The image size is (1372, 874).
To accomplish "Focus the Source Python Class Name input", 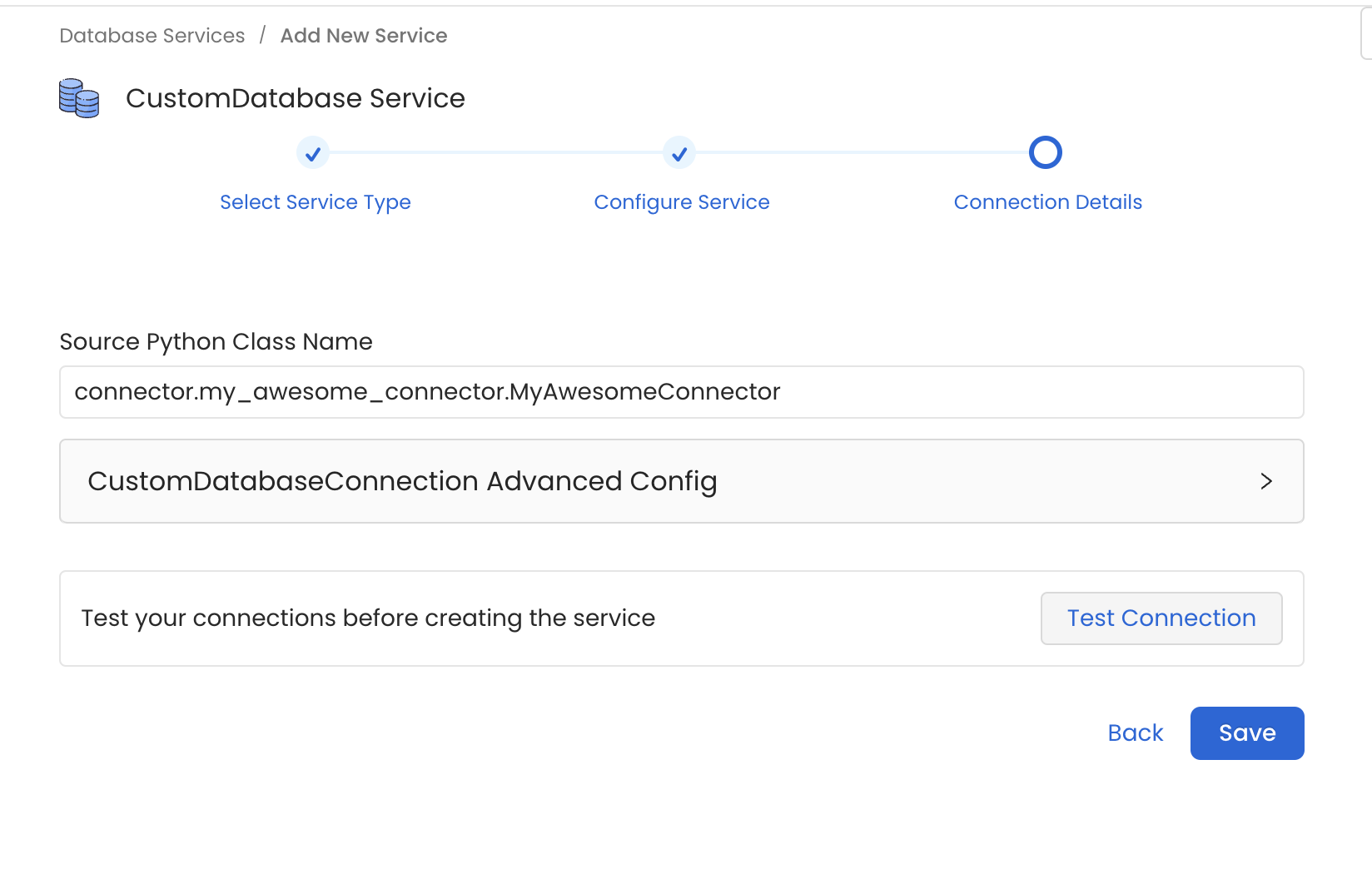I will coord(681,392).
